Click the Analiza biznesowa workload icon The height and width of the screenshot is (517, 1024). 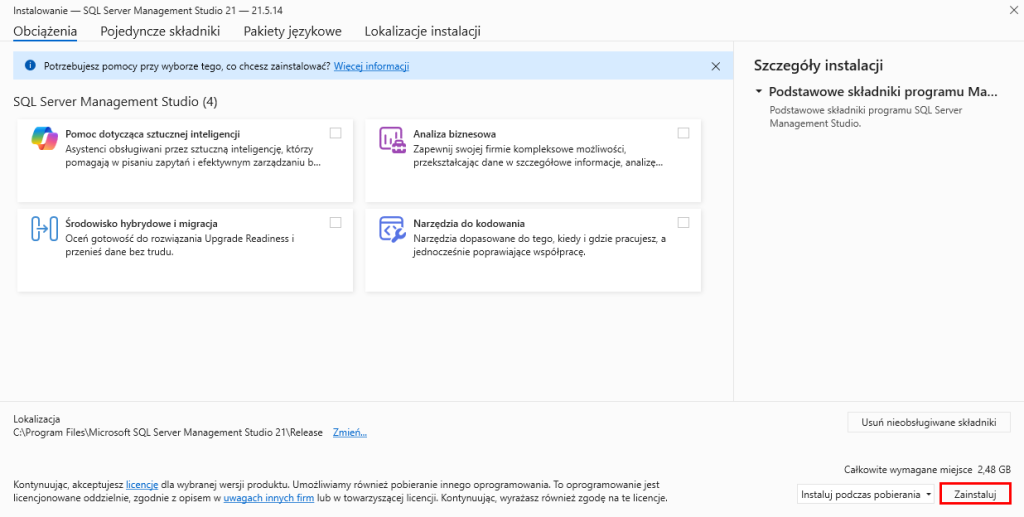pyautogui.click(x=391, y=140)
